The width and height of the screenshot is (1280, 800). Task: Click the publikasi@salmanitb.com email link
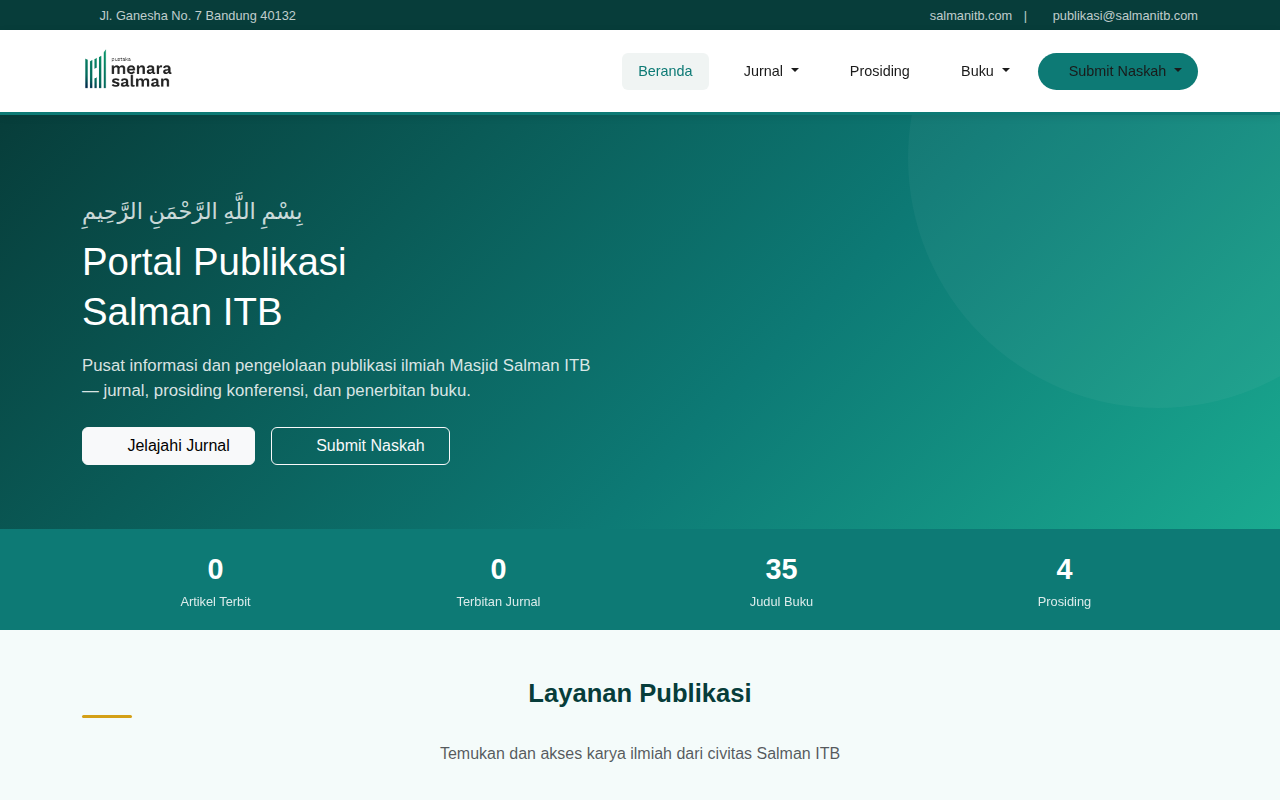click(x=1125, y=15)
